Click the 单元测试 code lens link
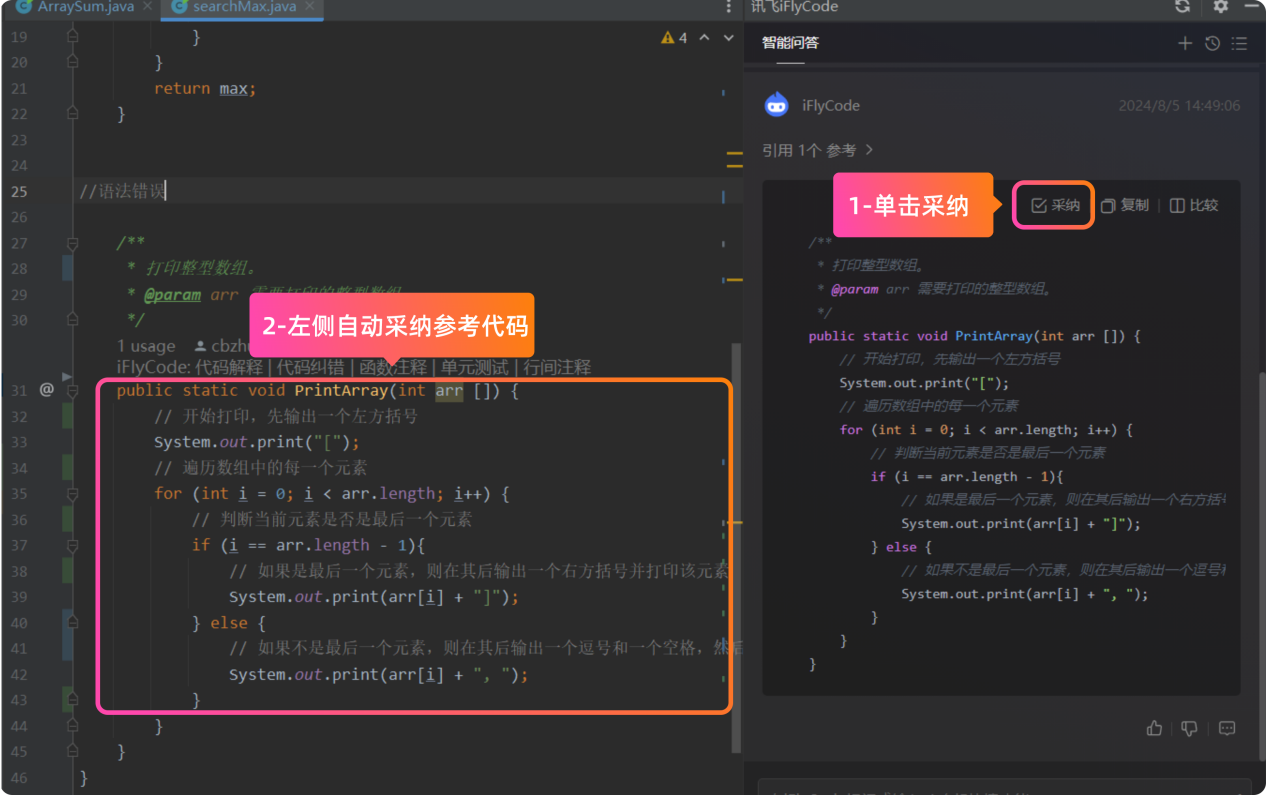1266x795 pixels. click(x=475, y=367)
